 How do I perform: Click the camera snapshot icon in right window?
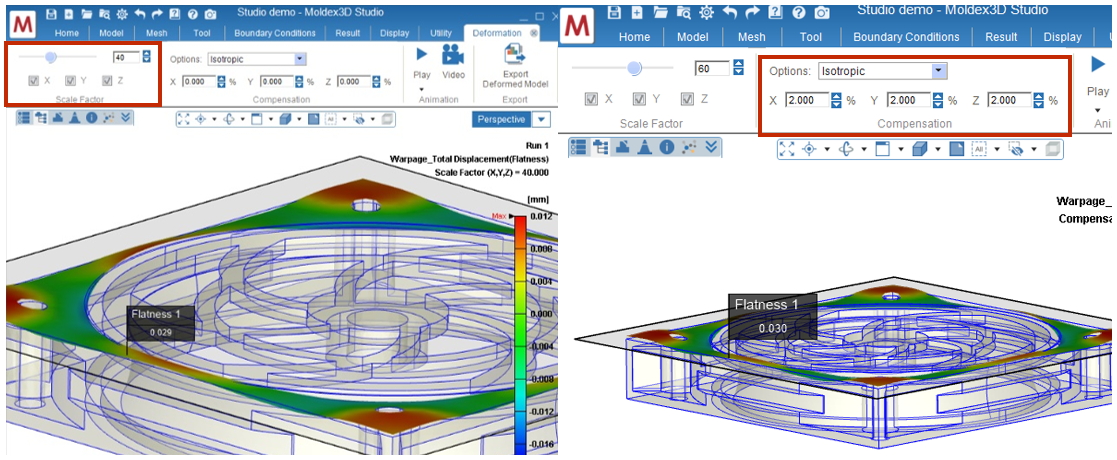822,12
